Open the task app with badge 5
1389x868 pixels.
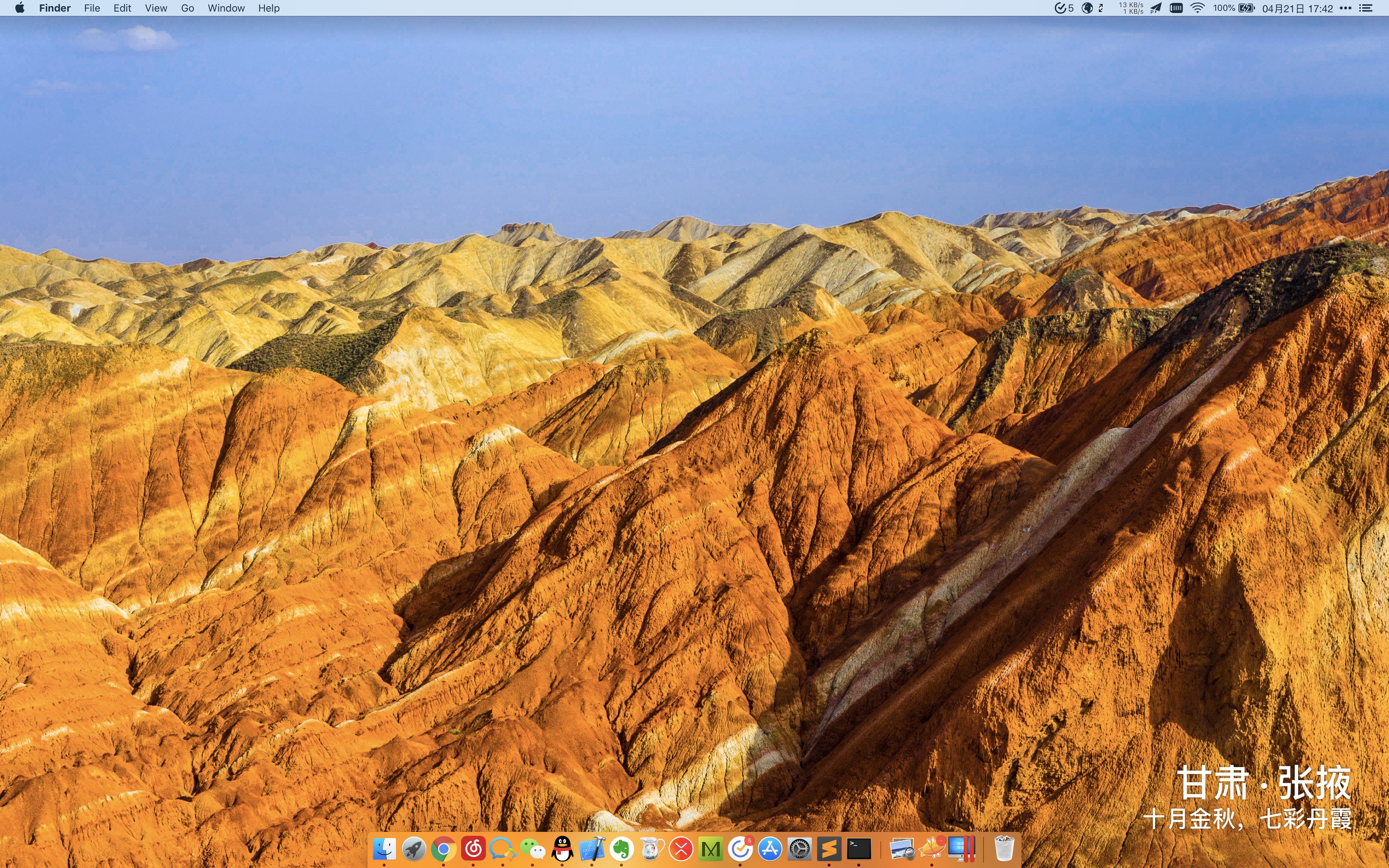point(740,848)
